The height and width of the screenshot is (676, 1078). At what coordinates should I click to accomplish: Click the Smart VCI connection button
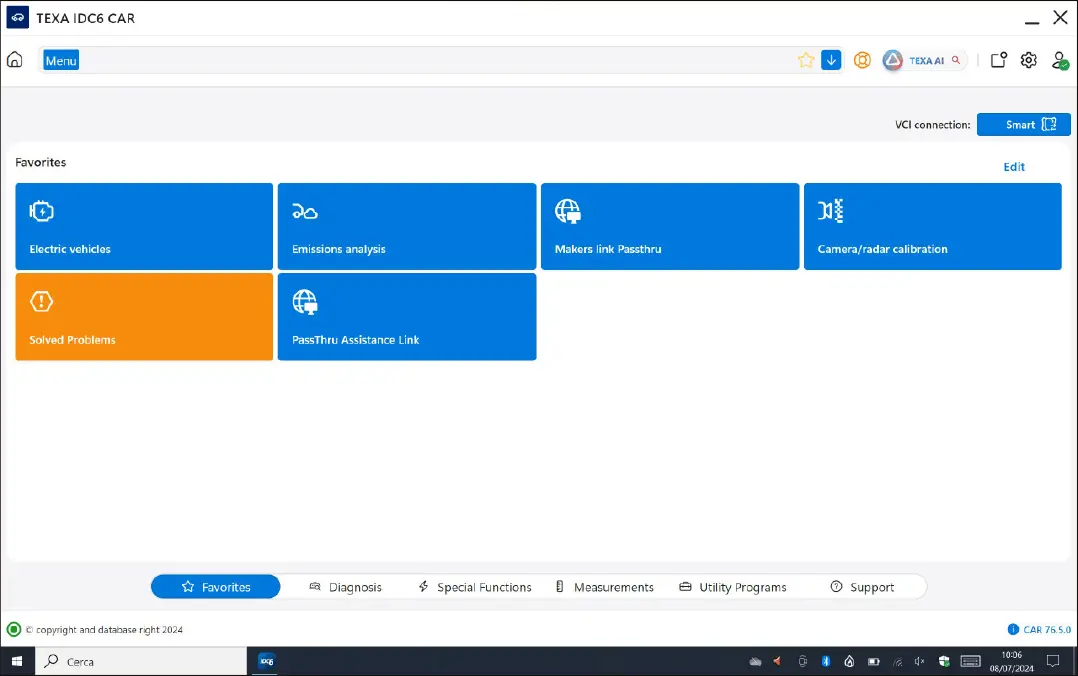tap(1023, 125)
